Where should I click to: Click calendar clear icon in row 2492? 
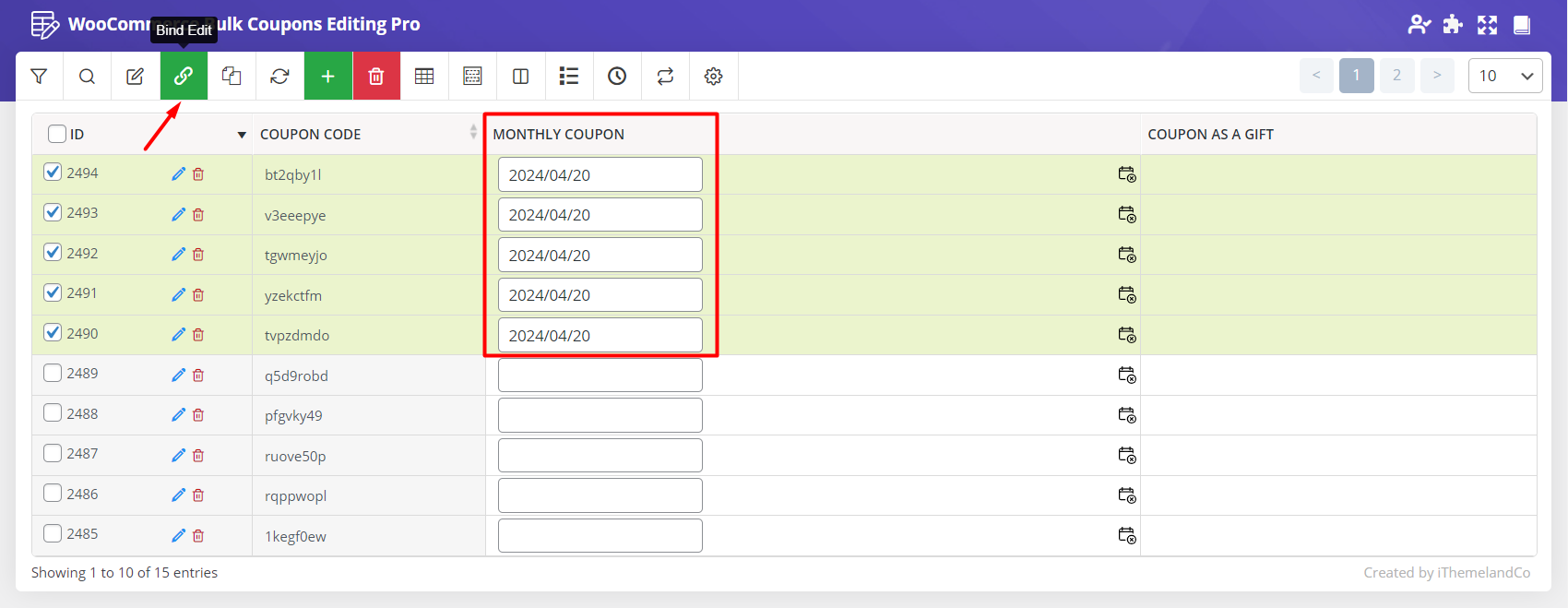(x=1126, y=255)
